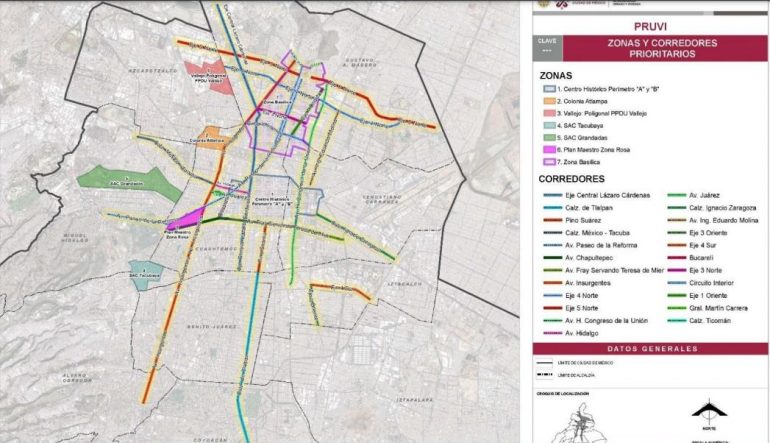The width and height of the screenshot is (770, 443).
Task: Click the green SAC Granadas polygon on map
Action: click(130, 183)
